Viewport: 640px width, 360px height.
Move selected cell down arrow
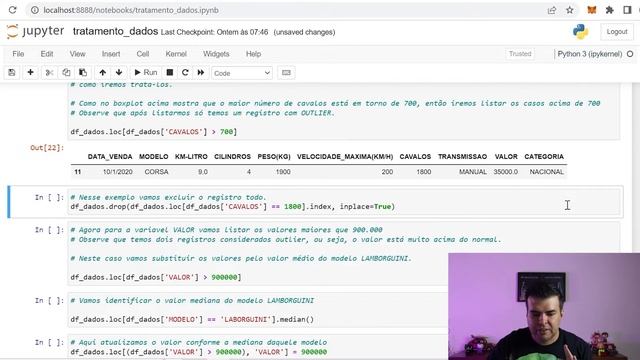click(x=119, y=73)
